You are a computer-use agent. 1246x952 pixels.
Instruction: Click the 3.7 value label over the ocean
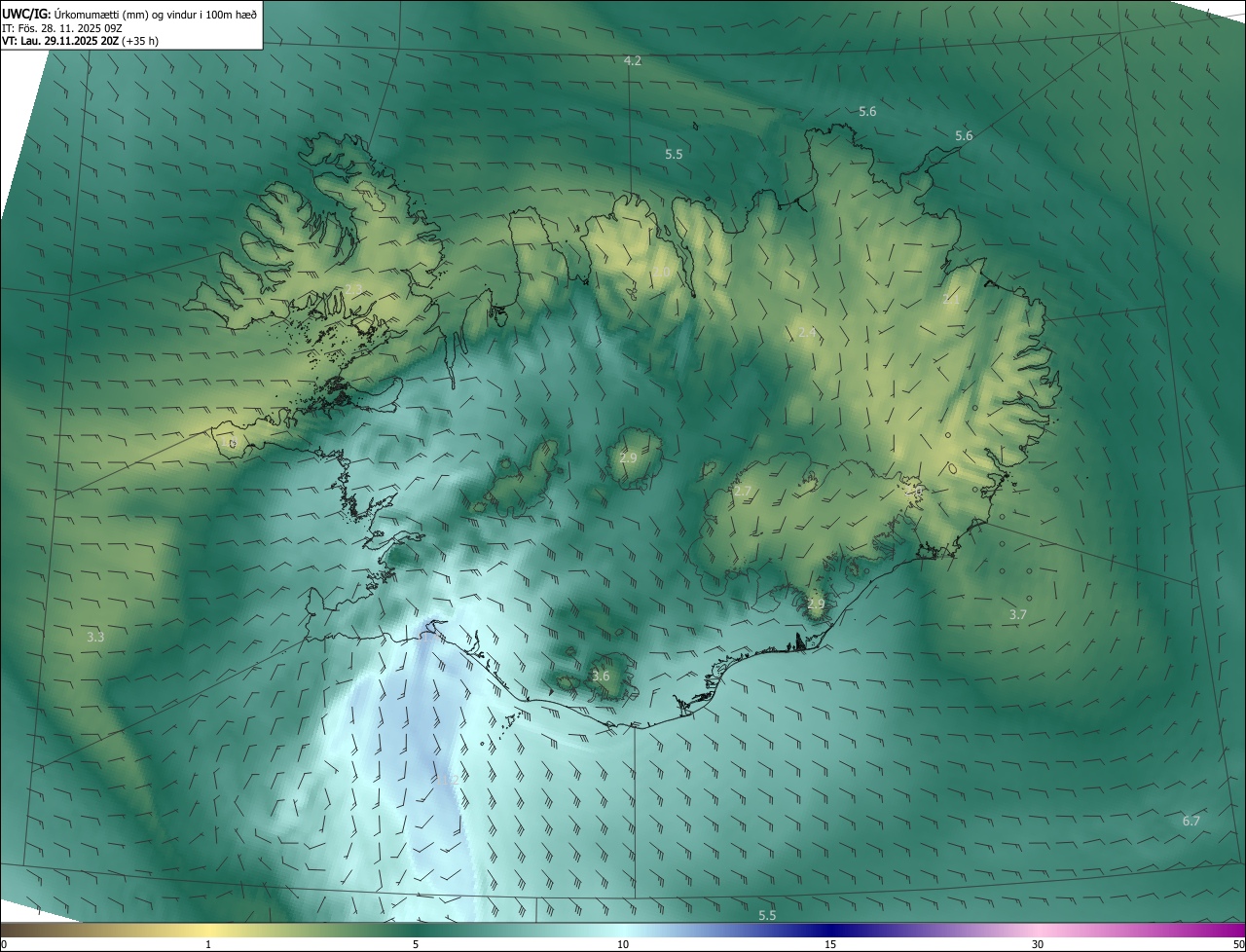click(x=1018, y=614)
